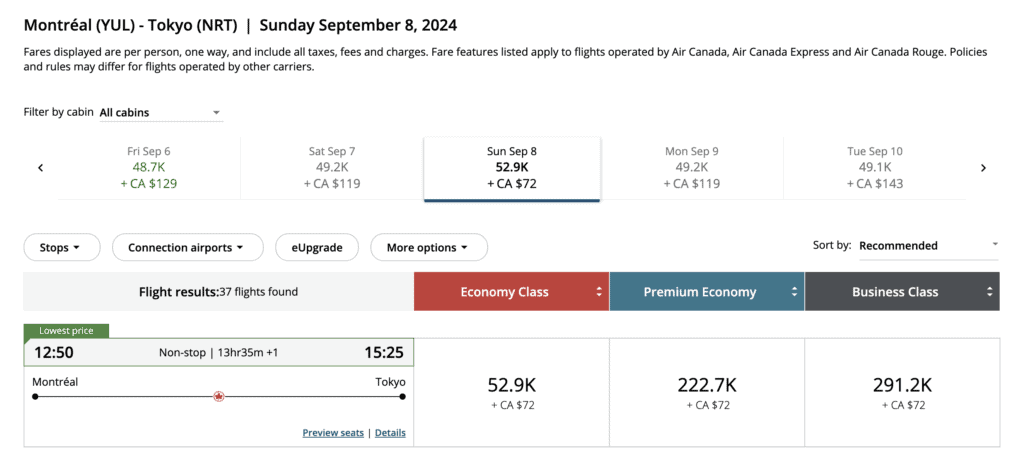
Task: Sort by Business Class price arrows
Action: 989,292
